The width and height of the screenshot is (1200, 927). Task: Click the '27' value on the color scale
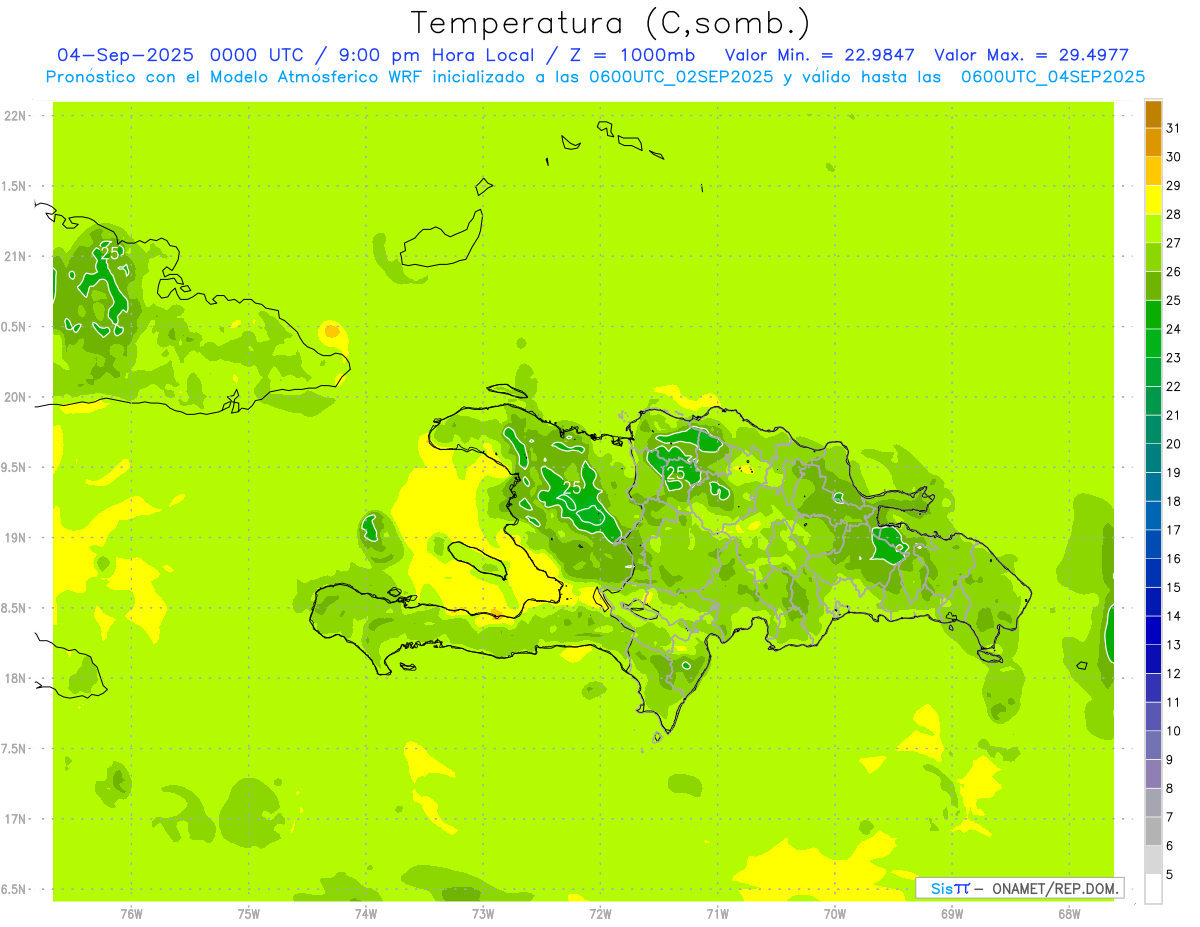1174,243
